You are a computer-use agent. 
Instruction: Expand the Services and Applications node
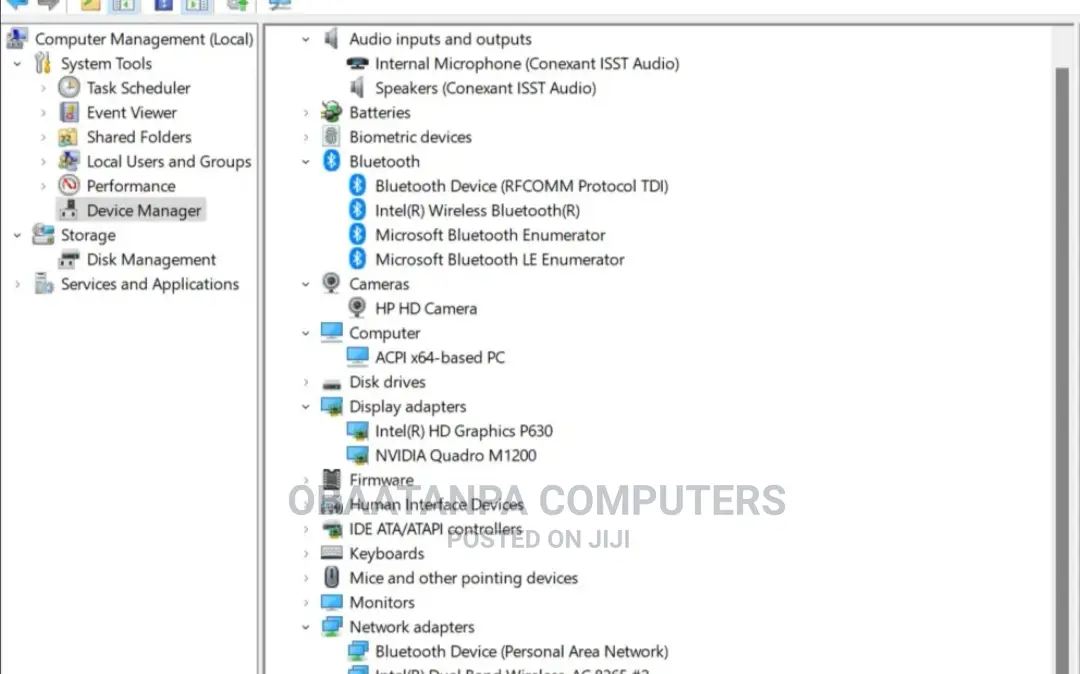17,284
